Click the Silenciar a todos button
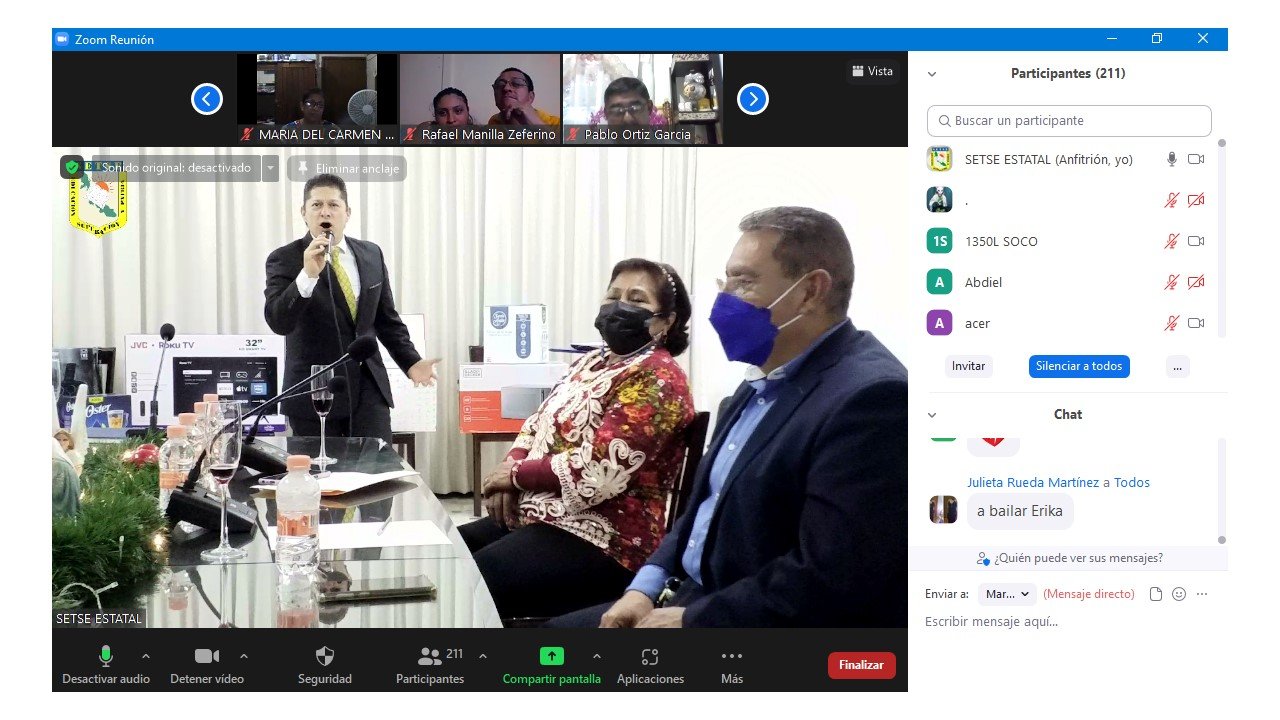 1078,366
